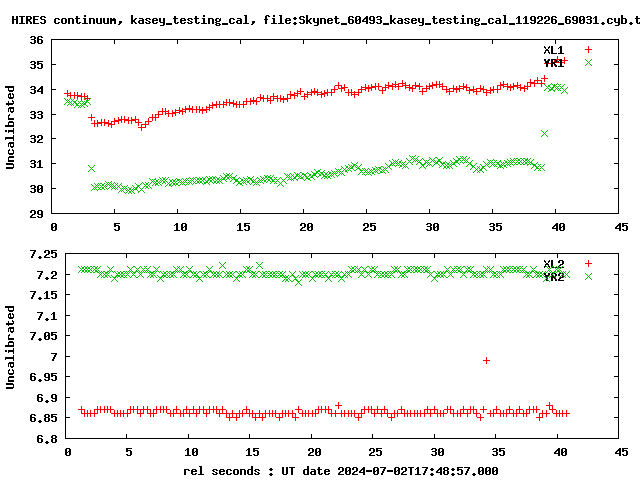Click the top plot y-axis tick label 36

(36, 40)
